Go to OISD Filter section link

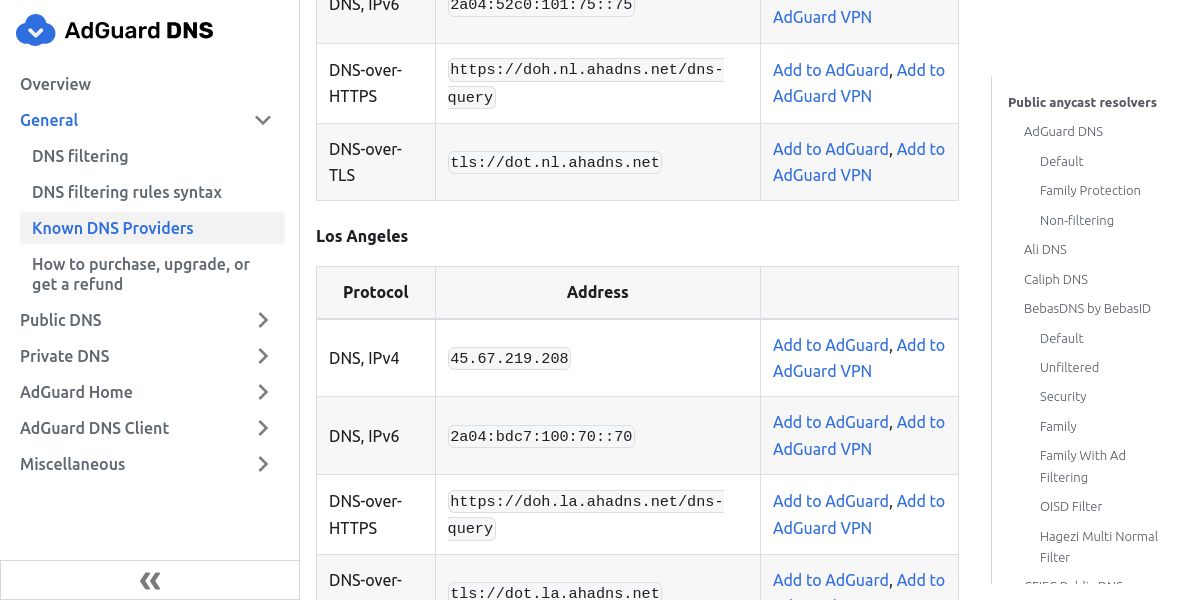1071,507
